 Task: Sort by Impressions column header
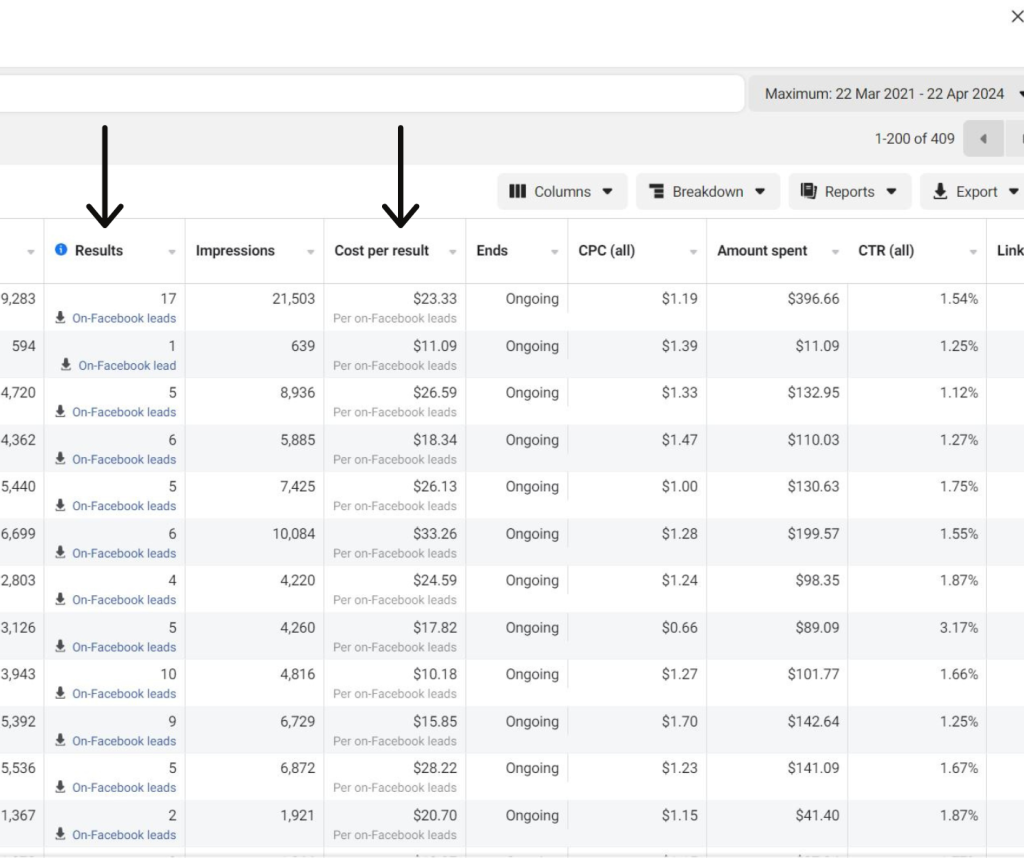click(x=235, y=251)
